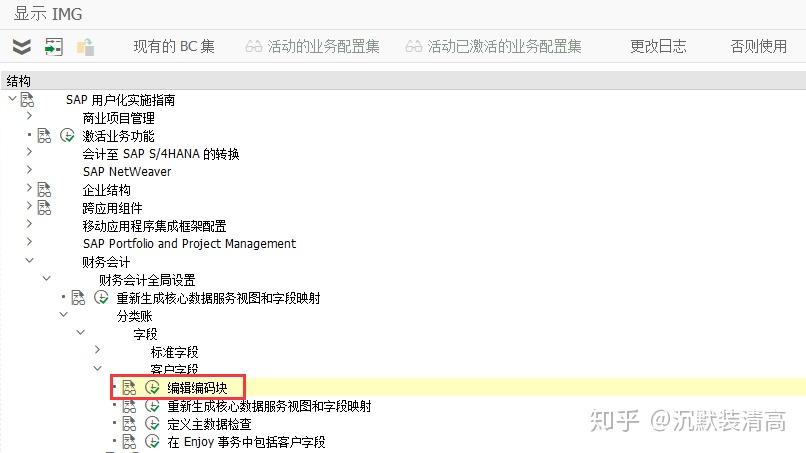Click the 现有的 BC 集 button

pyautogui.click(x=174, y=47)
